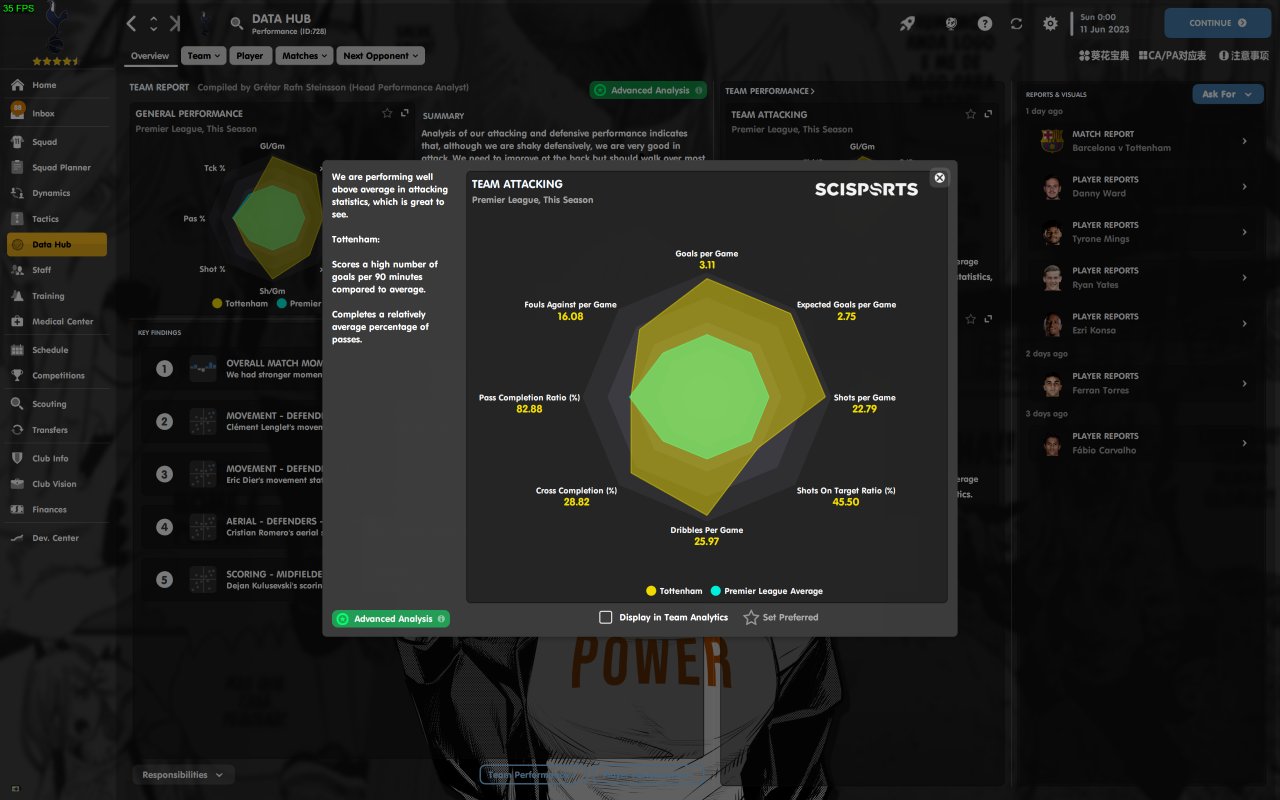Image resolution: width=1280 pixels, height=800 pixels.
Task: Open the Responsibilities dropdown
Action: pos(183,775)
